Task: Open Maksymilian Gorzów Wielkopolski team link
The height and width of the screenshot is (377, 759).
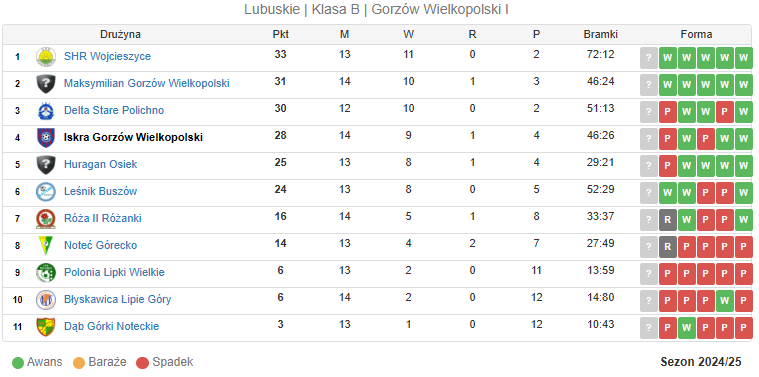Action: pyautogui.click(x=147, y=83)
